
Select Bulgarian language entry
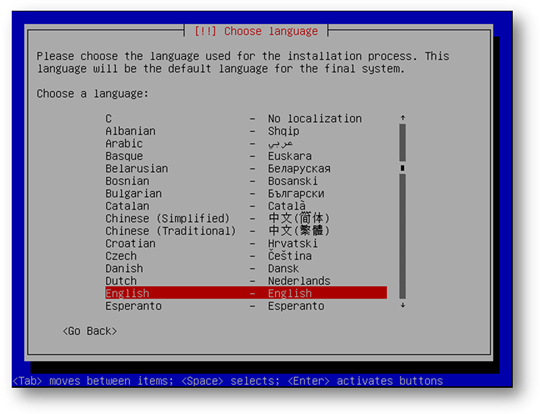coord(246,193)
